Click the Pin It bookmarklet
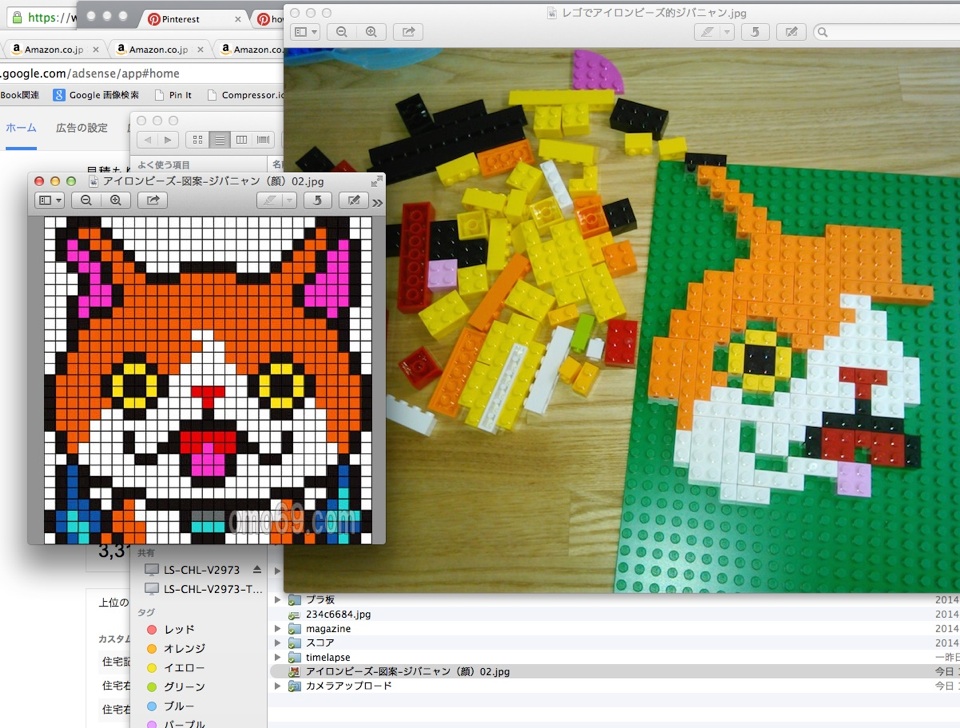The image size is (960, 728). [174, 95]
